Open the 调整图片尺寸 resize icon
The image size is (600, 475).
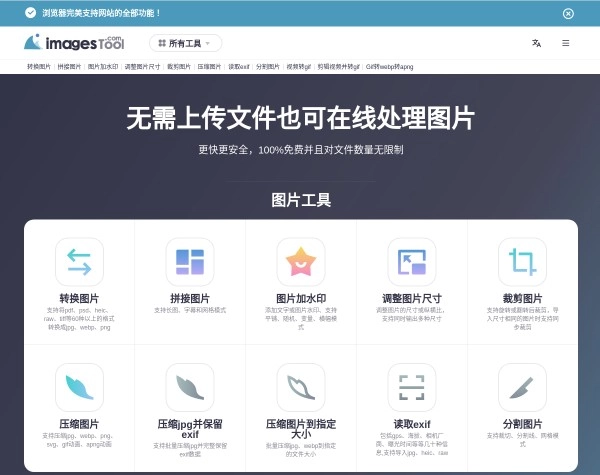point(412,262)
